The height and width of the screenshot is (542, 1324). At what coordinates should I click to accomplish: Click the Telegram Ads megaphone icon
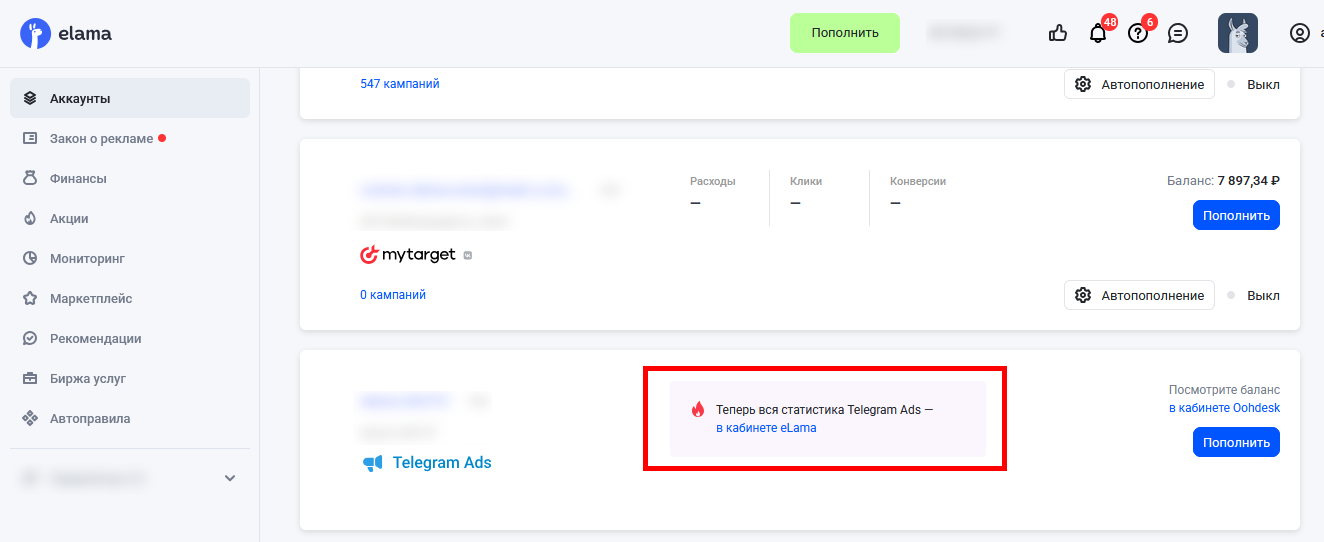pos(373,463)
